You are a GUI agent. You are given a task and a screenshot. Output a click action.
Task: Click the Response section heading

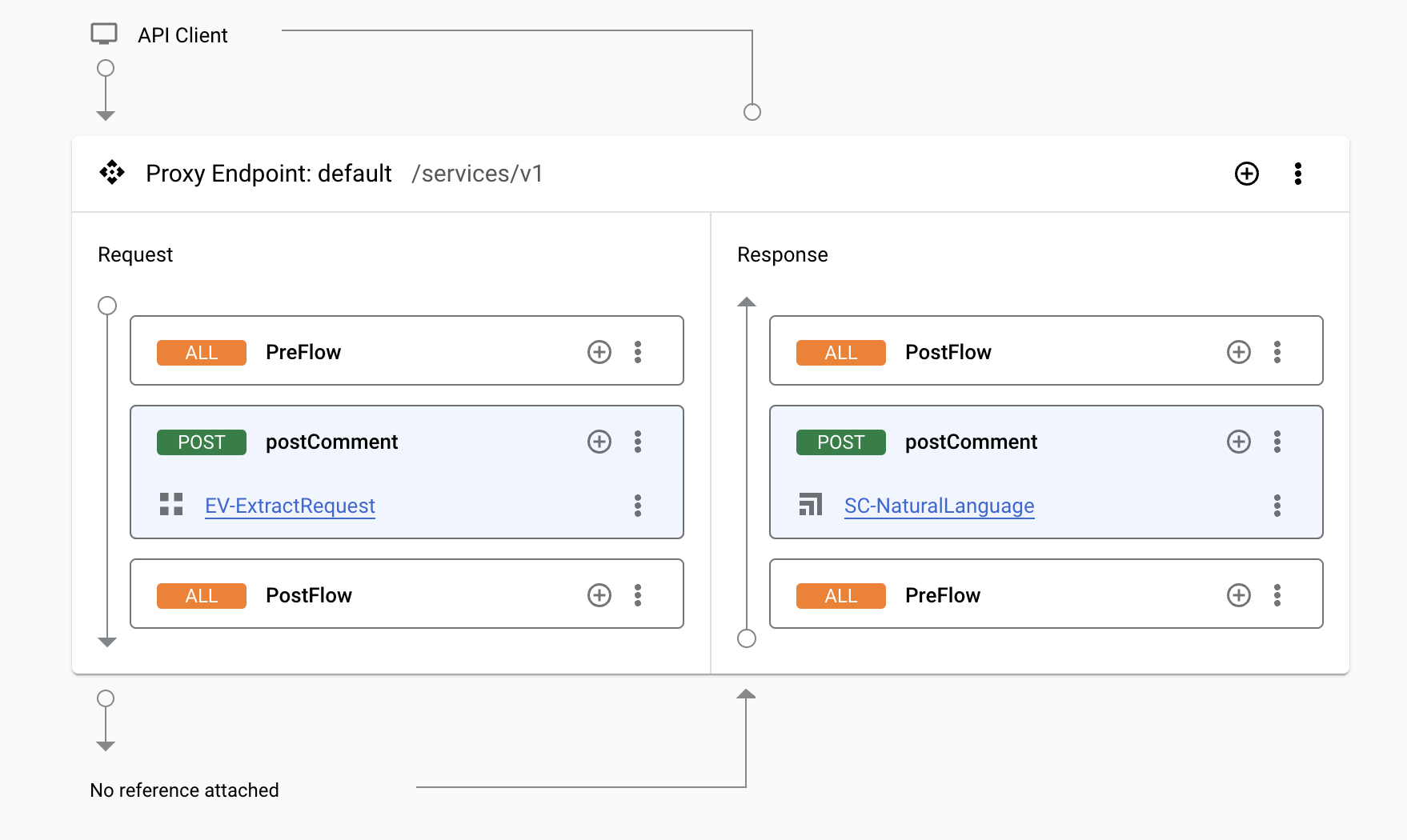(783, 254)
